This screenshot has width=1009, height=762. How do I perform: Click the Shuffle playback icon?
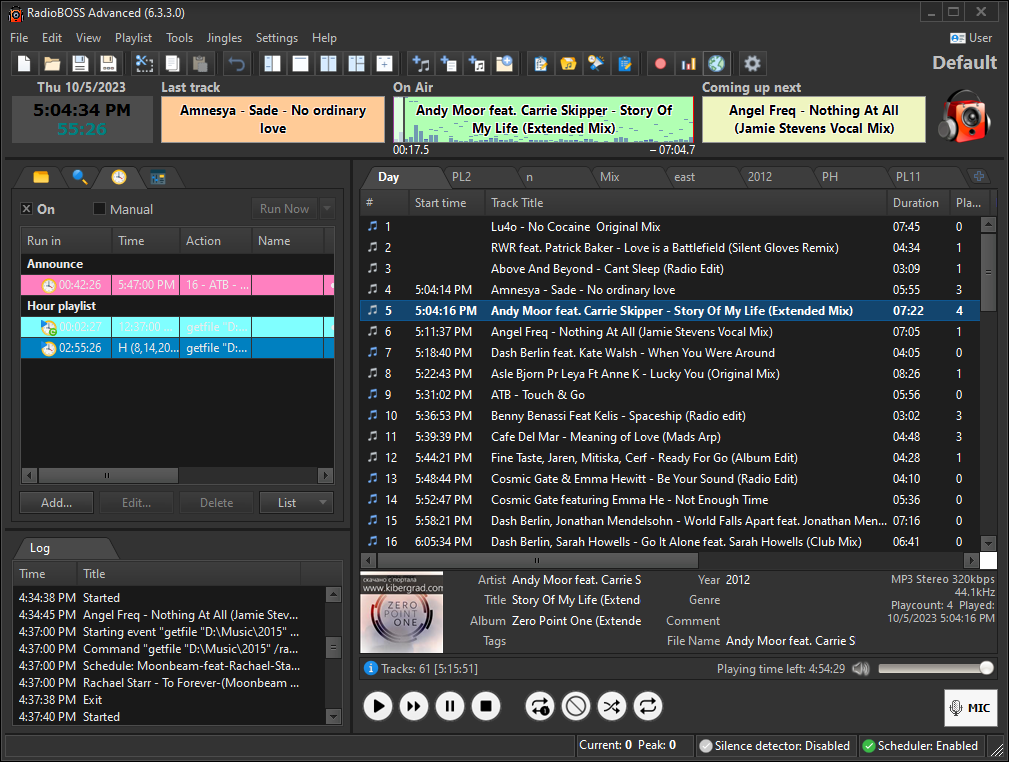coord(611,707)
